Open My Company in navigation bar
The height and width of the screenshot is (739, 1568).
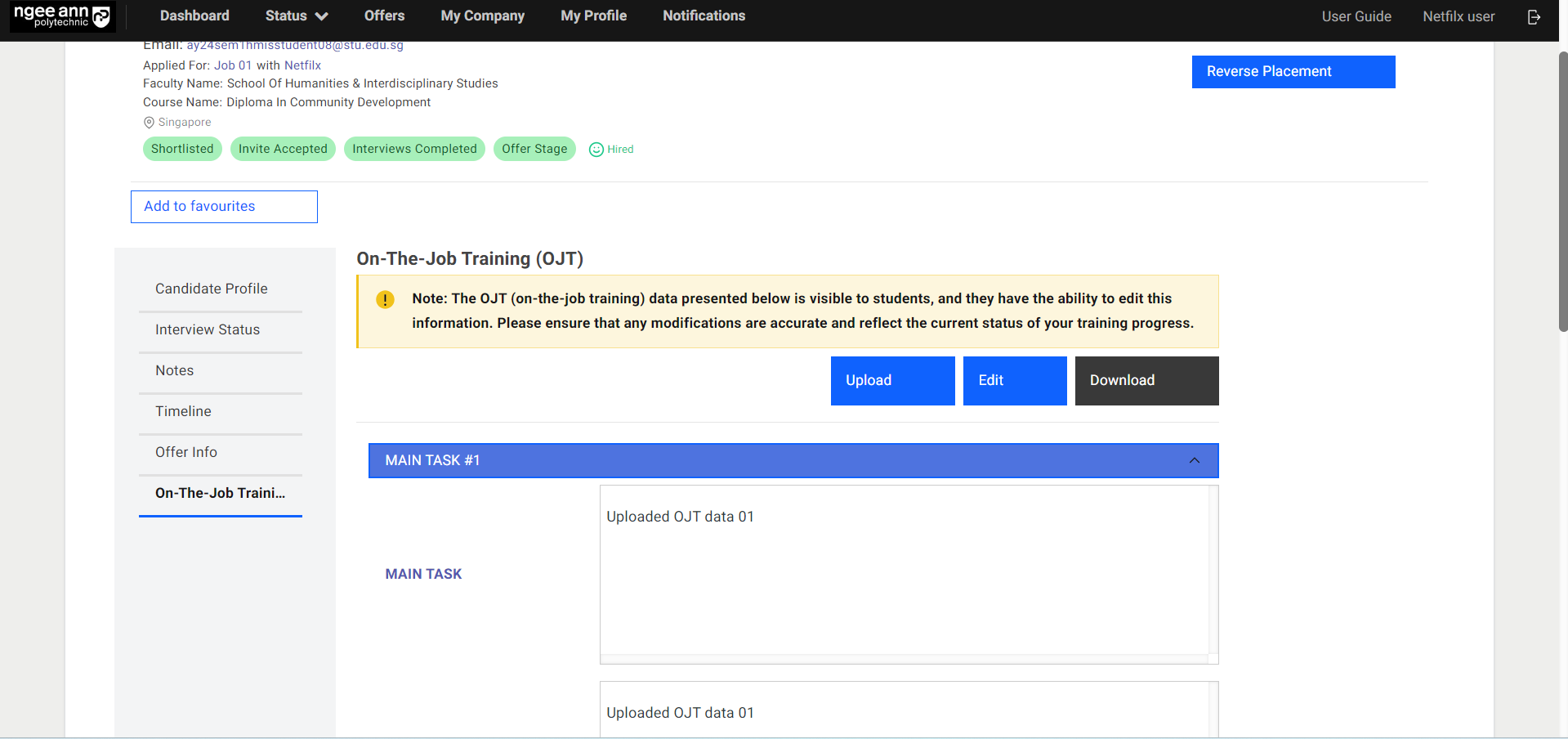pyautogui.click(x=482, y=16)
